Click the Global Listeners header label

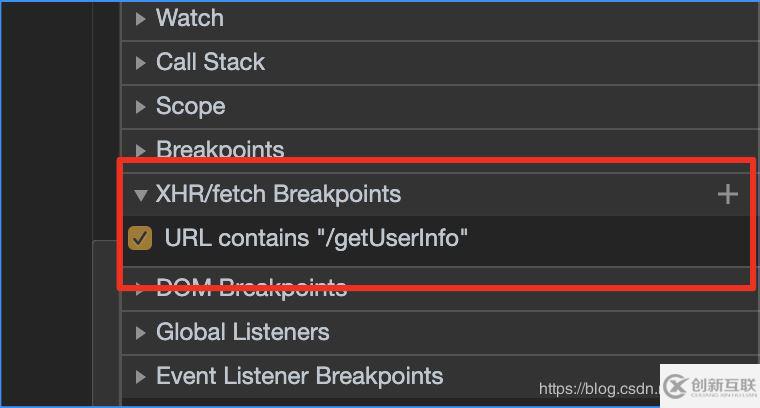point(242,332)
